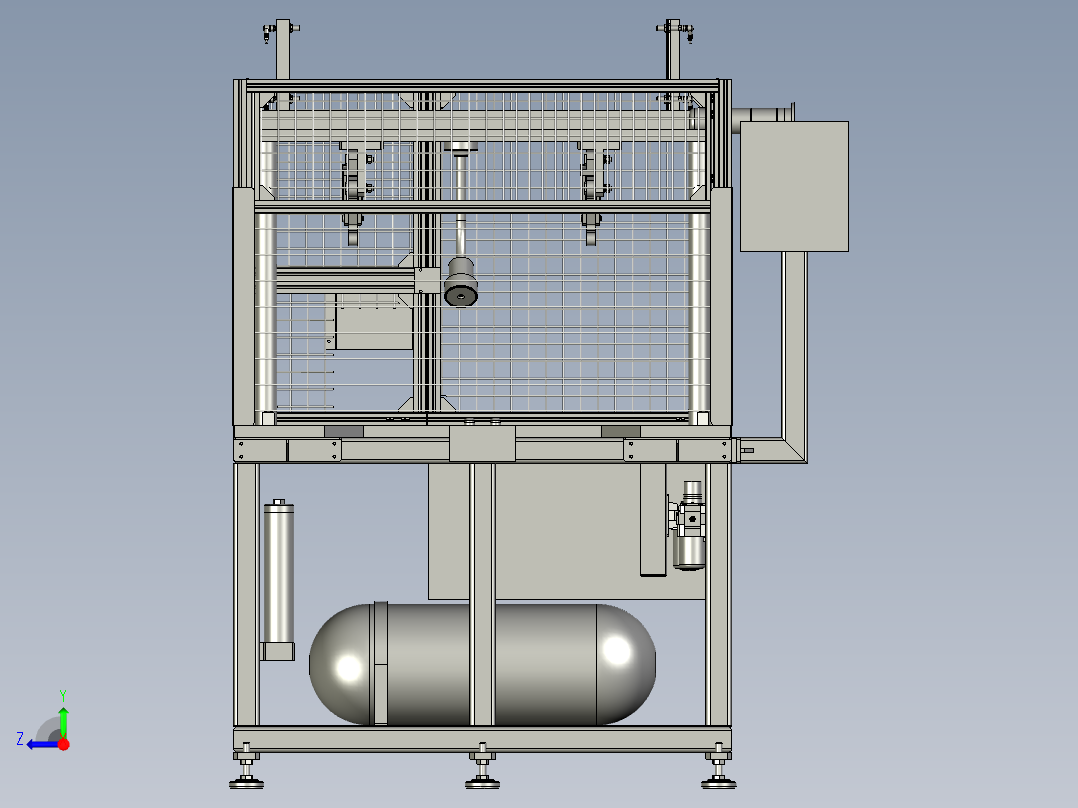Select the large flat panel behind center column
1078x808 pixels.
click(567, 531)
